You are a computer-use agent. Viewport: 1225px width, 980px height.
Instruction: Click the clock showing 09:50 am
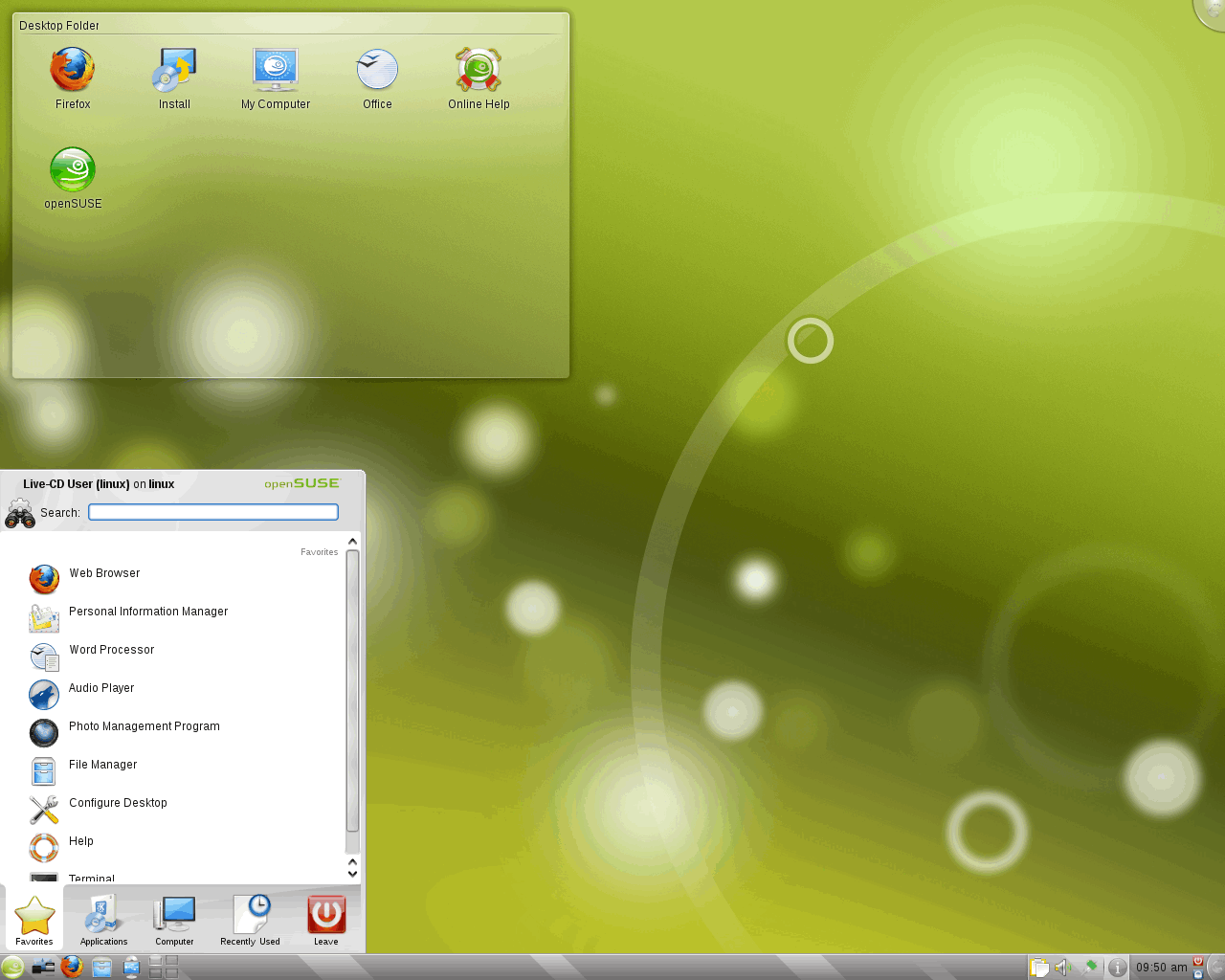[x=1161, y=968]
